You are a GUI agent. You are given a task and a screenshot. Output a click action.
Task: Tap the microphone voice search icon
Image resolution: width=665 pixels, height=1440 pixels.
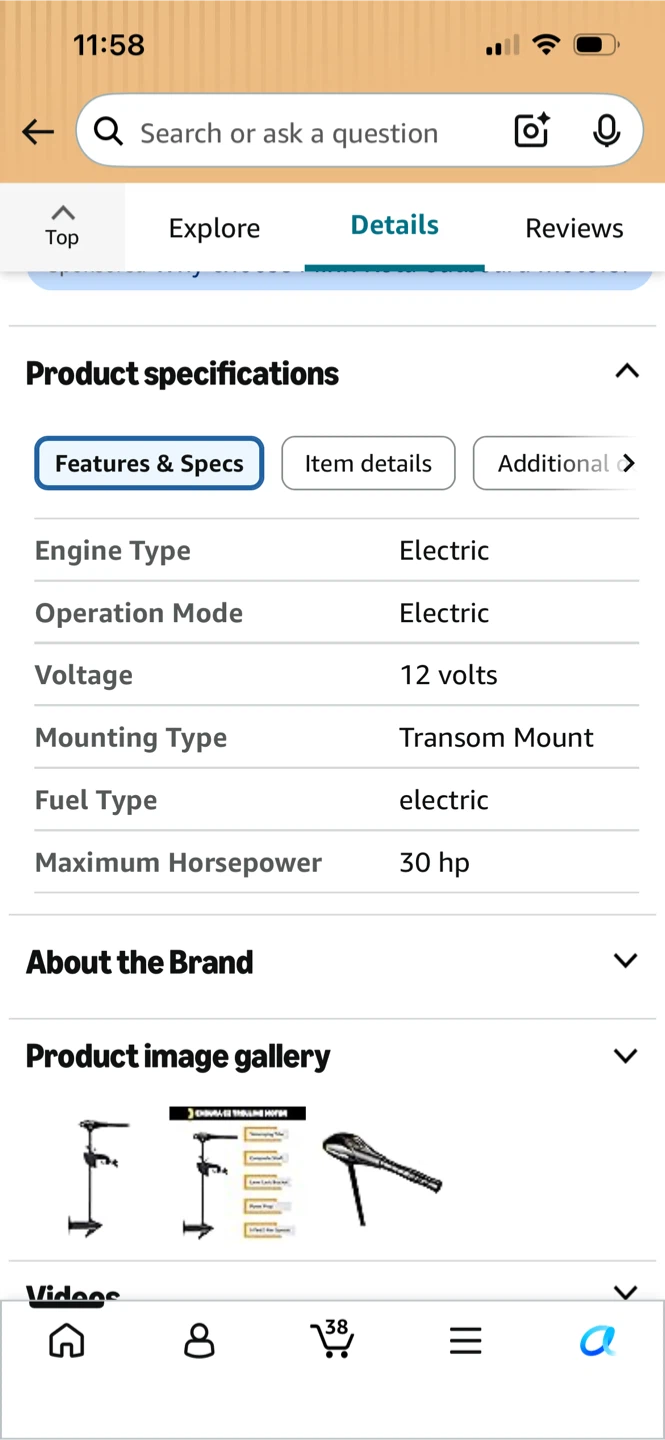606,131
